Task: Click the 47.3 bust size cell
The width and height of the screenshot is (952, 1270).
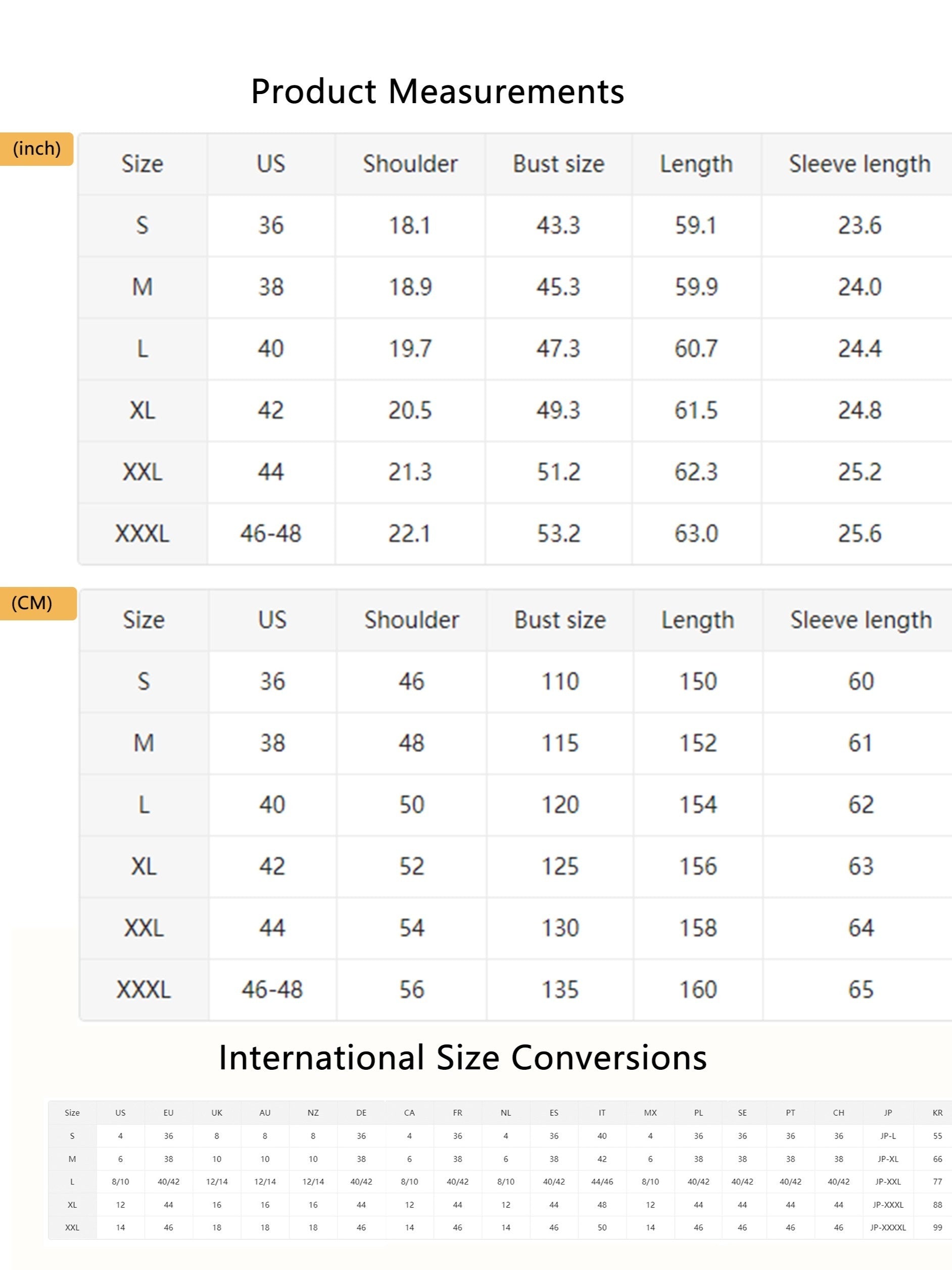Action: (558, 349)
